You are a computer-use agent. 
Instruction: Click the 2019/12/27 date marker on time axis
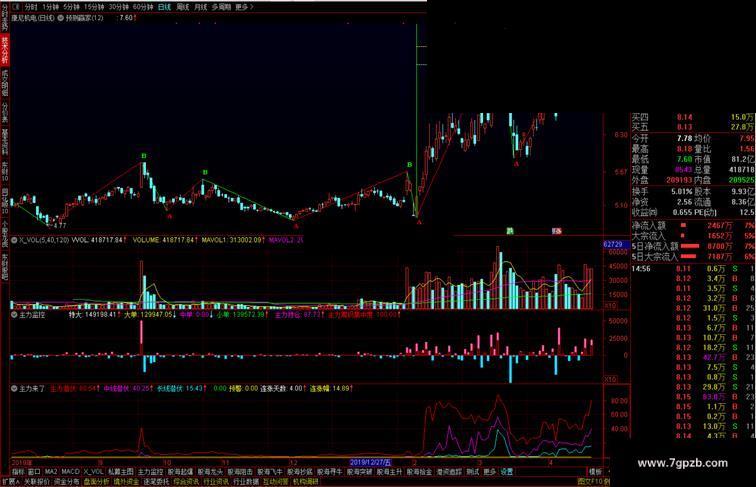[x=370, y=462]
